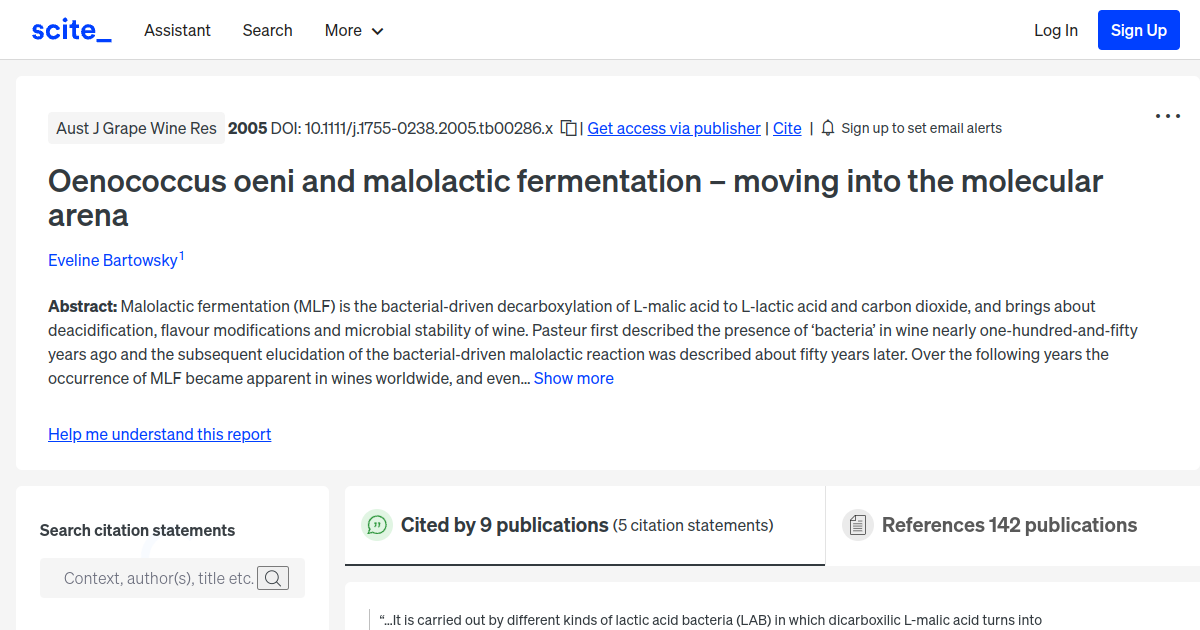Select the Cited by 9 publications tab

pyautogui.click(x=504, y=524)
